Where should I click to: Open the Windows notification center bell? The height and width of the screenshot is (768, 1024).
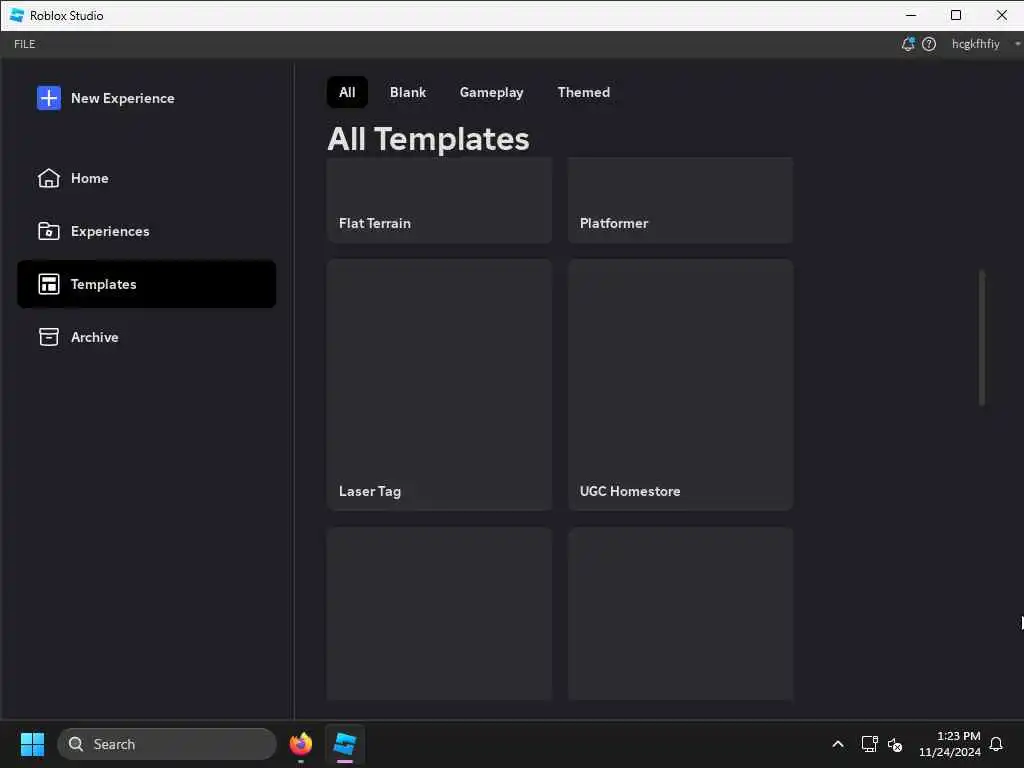tap(996, 744)
